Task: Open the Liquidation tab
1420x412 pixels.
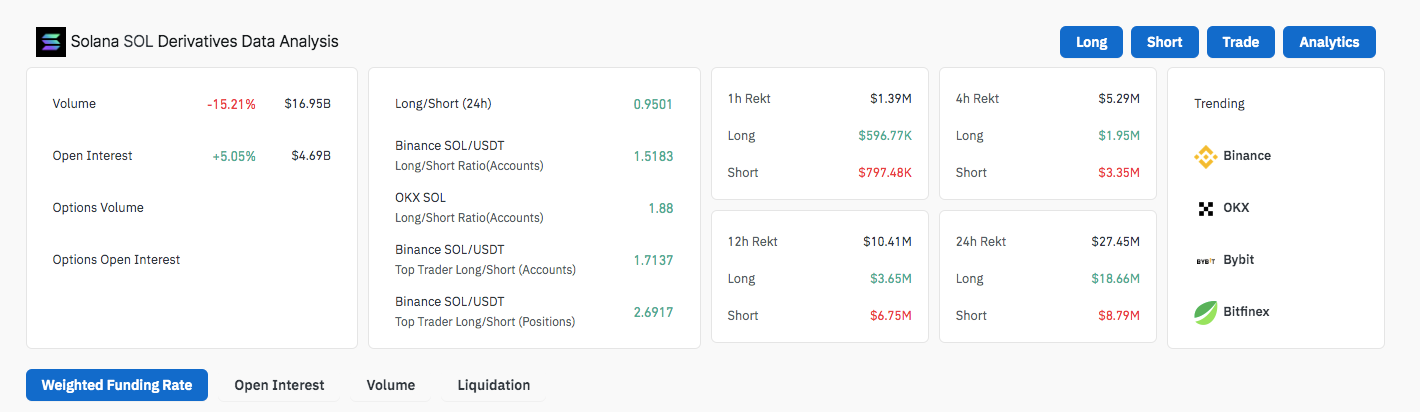Action: (493, 385)
